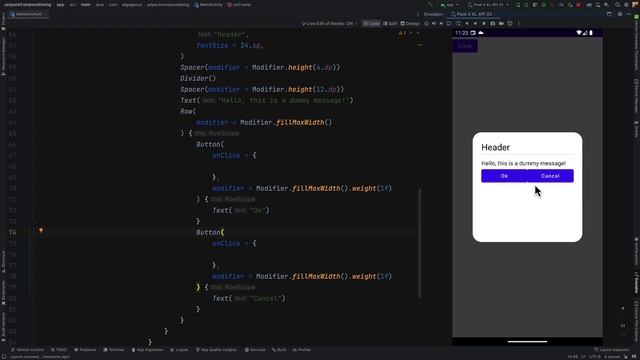Open the app run configuration dropdown
This screenshot has height=360, width=640.
(x=449, y=5)
